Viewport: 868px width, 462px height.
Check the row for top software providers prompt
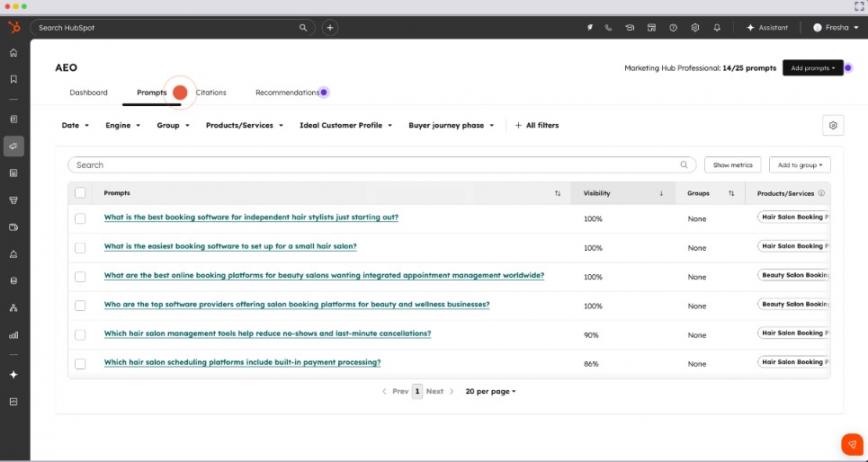tap(80, 305)
